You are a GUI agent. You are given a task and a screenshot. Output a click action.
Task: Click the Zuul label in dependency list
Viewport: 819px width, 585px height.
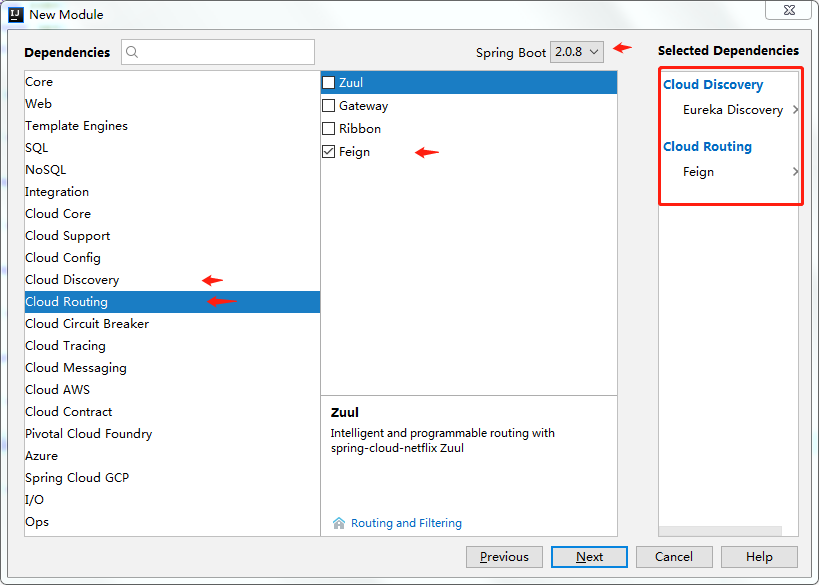pos(351,83)
